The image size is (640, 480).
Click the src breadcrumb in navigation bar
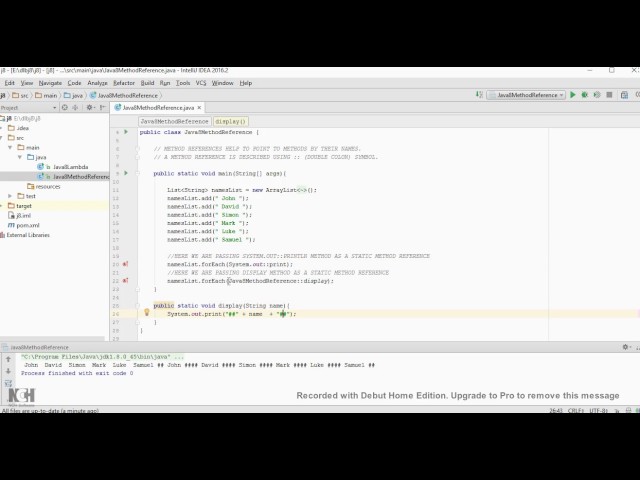pos(20,96)
